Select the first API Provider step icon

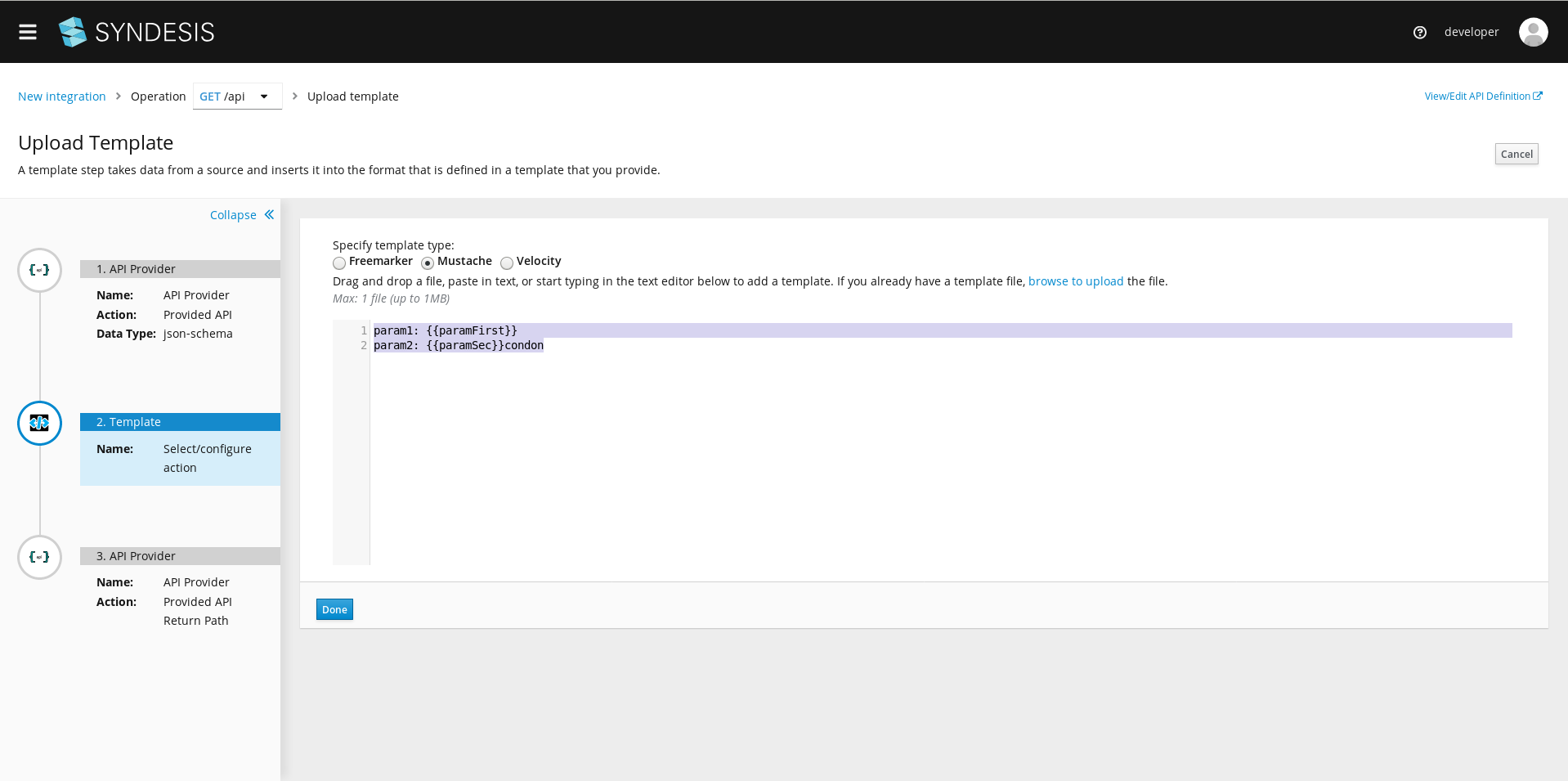39,270
